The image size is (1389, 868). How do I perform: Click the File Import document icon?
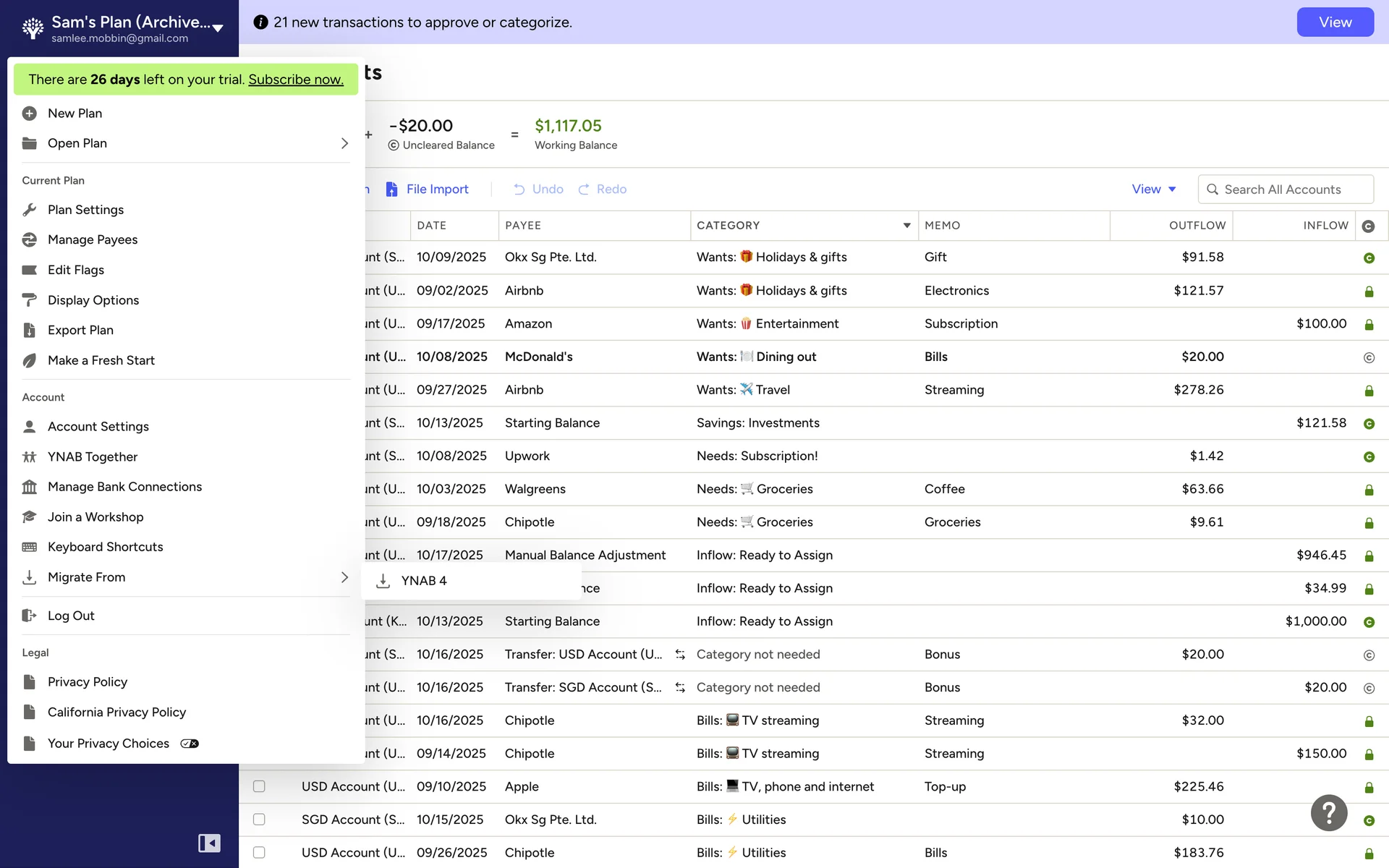(391, 189)
